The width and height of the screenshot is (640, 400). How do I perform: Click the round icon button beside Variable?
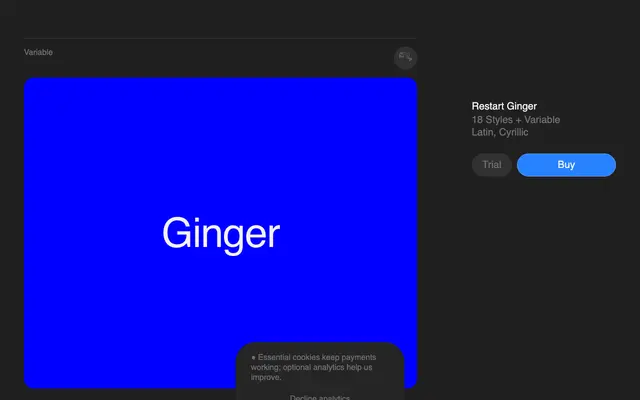click(405, 58)
